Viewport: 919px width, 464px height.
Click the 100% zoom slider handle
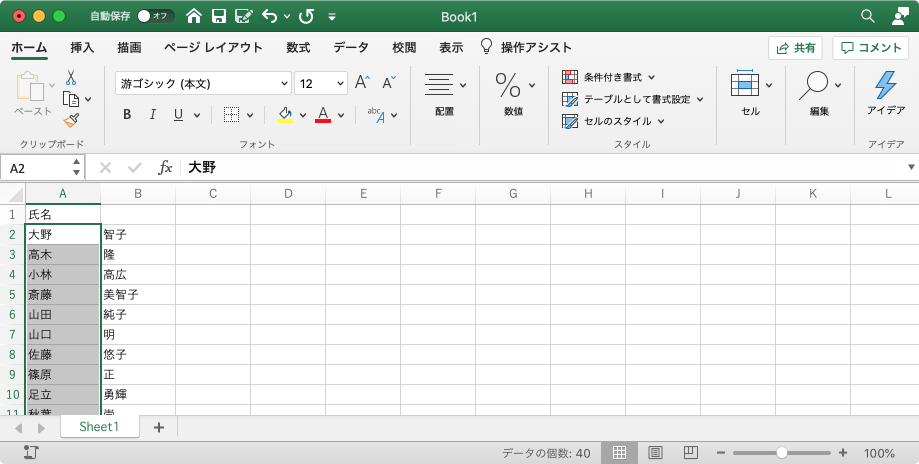pos(782,453)
